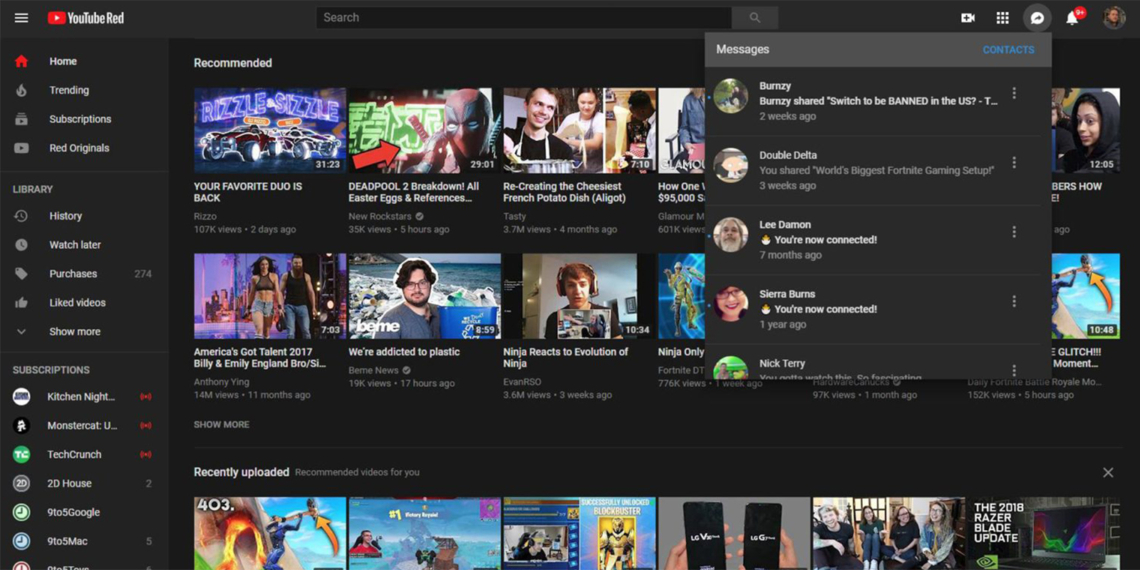Open the account avatar menu
Image resolution: width=1140 pixels, height=570 pixels.
[x=1113, y=18]
